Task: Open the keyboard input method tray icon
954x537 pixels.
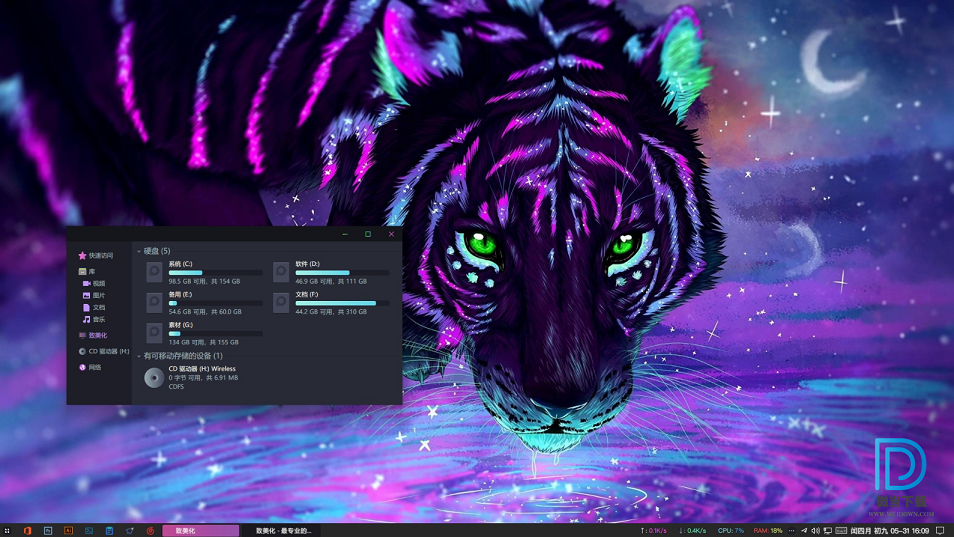Action: (841, 530)
